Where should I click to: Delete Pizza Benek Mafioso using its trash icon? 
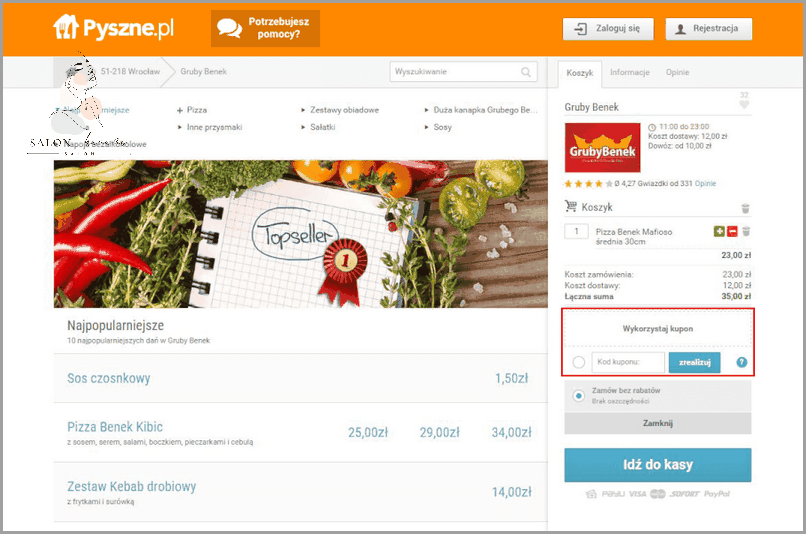pyautogui.click(x=746, y=232)
